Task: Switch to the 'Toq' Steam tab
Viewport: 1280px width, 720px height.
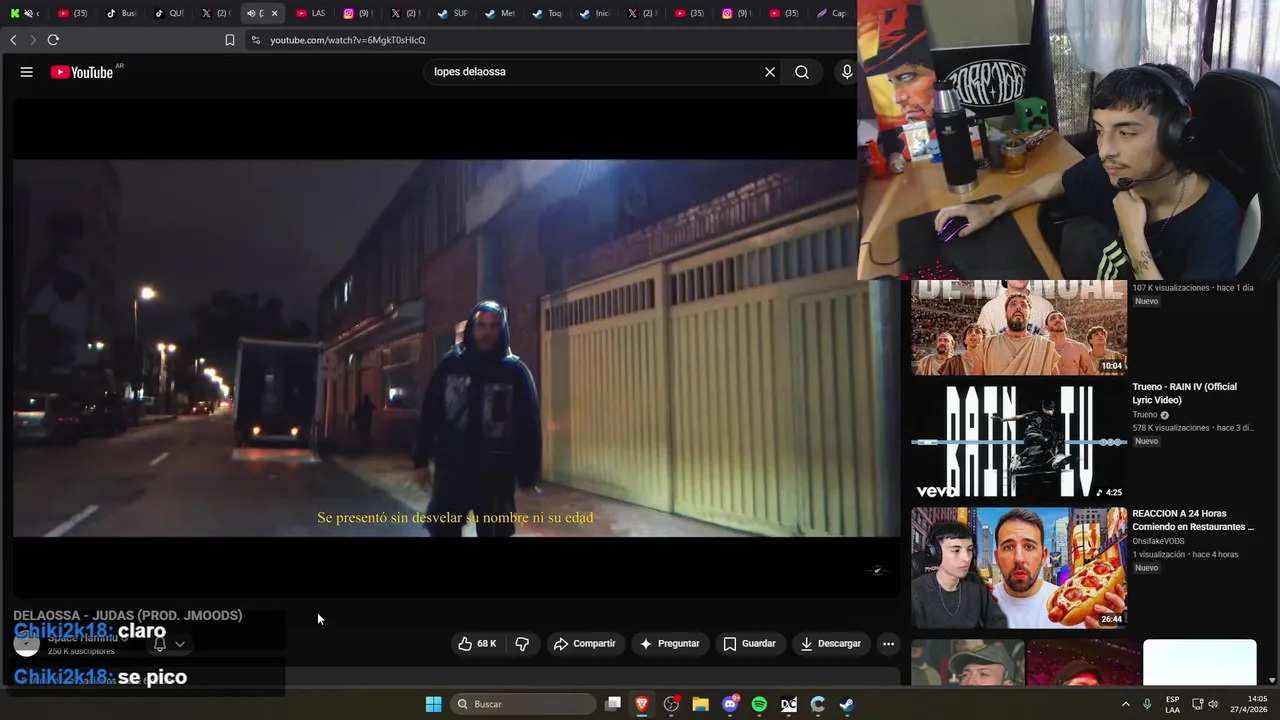Action: click(x=547, y=13)
